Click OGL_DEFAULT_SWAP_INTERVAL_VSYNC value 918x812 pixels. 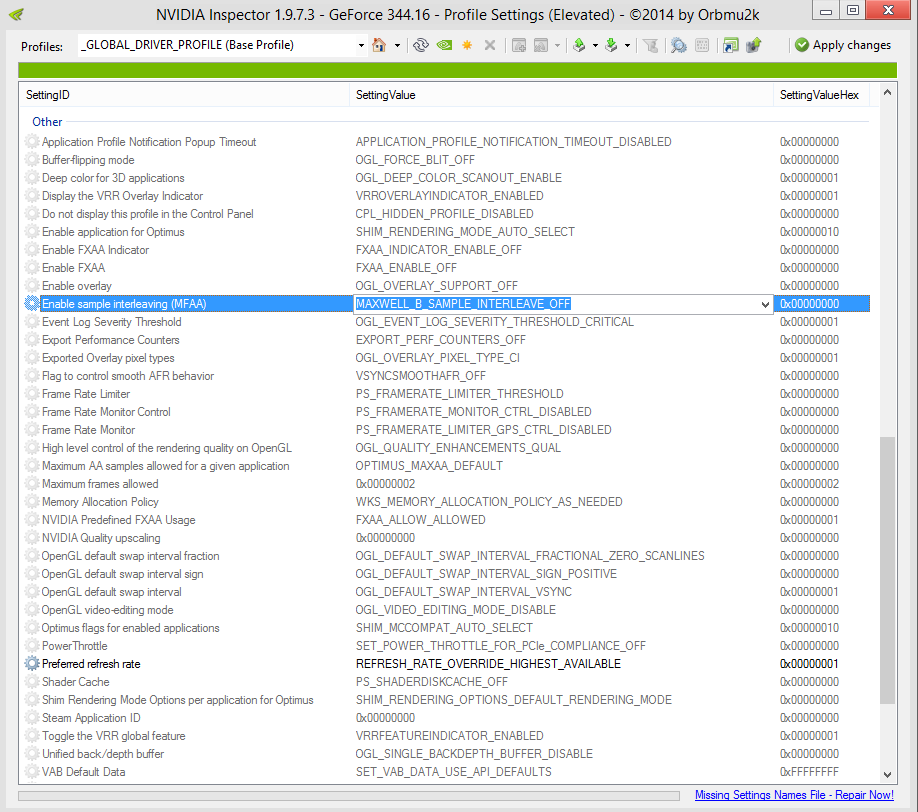[463, 592]
